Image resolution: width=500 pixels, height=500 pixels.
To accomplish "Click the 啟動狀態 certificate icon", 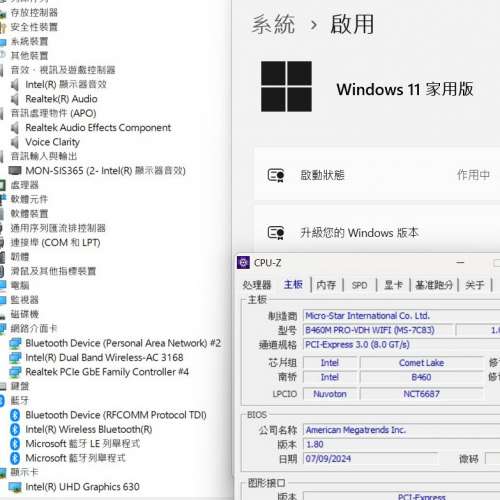I will 276,175.
